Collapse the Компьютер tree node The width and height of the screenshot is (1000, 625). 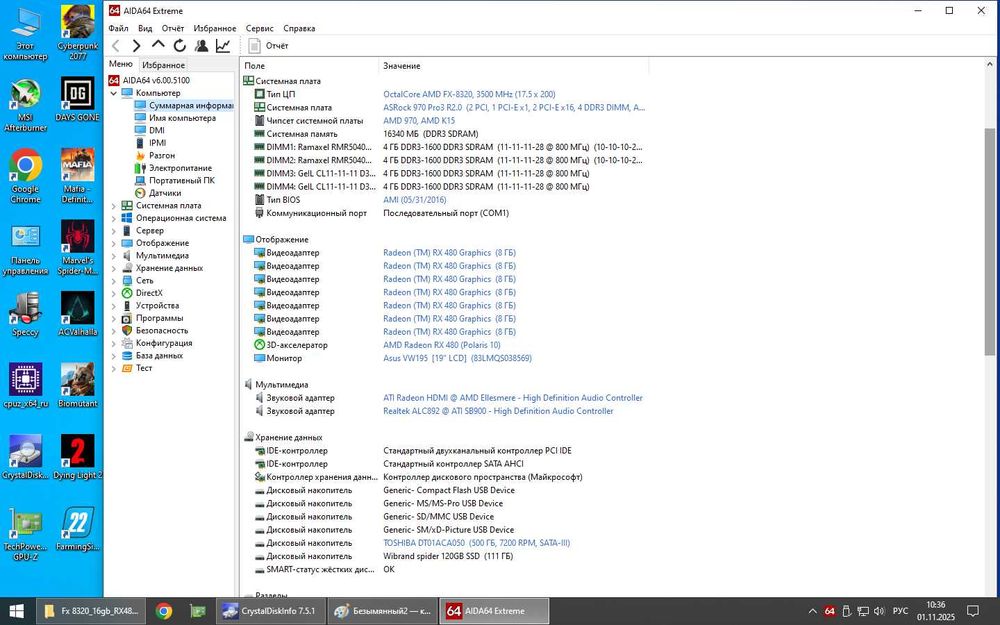(x=114, y=93)
